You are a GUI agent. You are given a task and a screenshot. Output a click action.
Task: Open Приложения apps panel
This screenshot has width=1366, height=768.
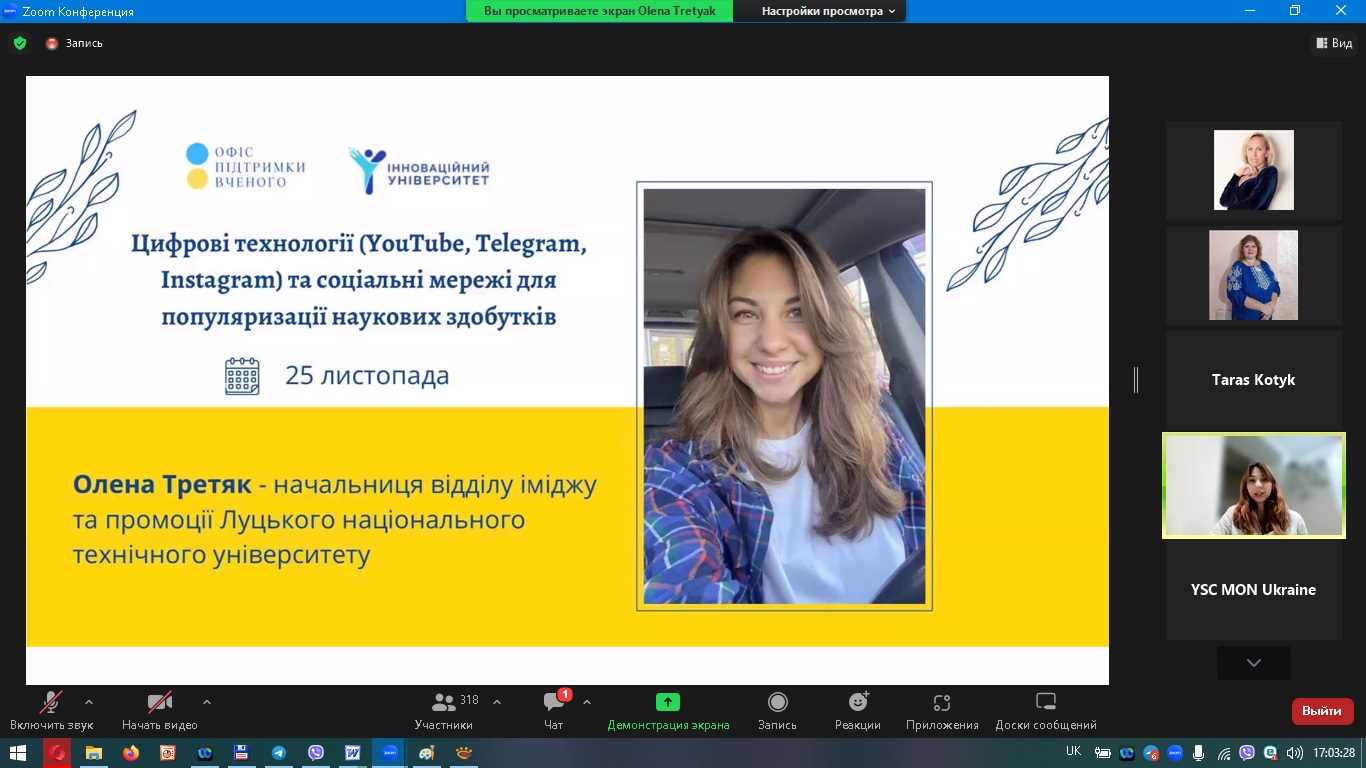coord(942,710)
